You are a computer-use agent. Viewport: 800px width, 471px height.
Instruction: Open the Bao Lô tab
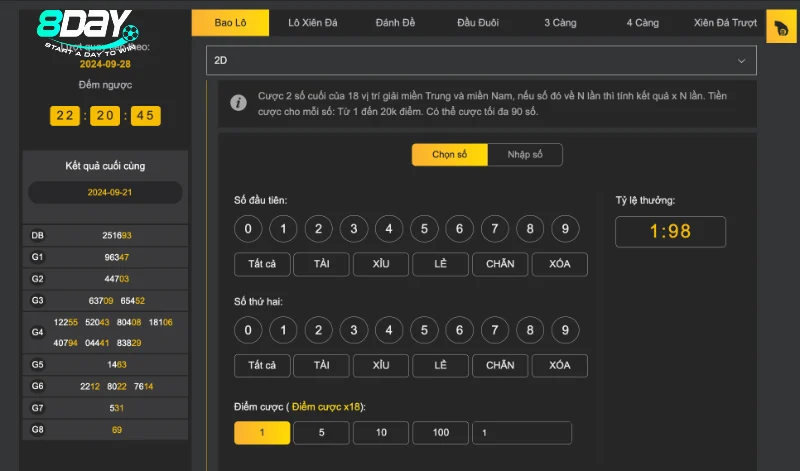[x=230, y=22]
